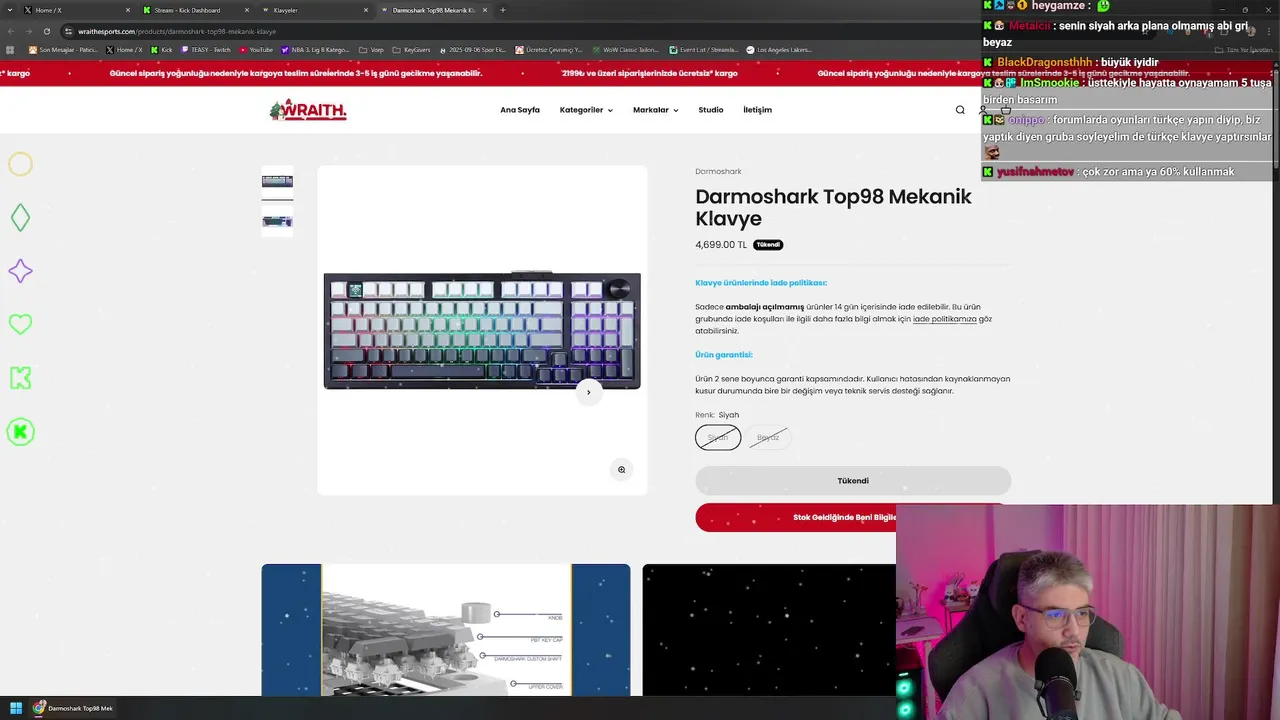Viewport: 1280px width, 720px height.
Task: Click Stok Geldiğinde Beni Bilgilendir button
Action: pyautogui.click(x=853, y=517)
